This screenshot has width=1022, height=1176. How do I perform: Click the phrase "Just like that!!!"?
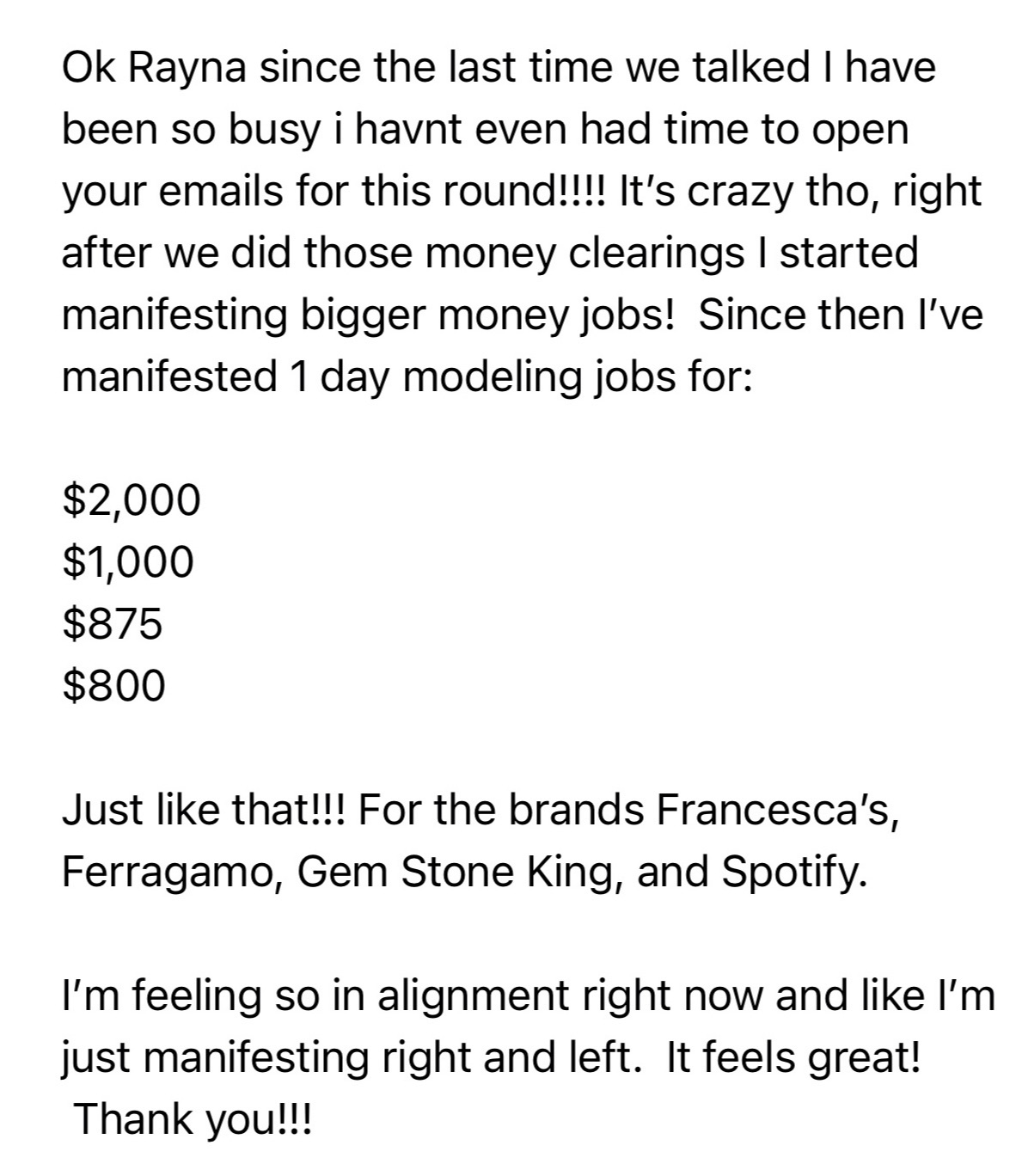point(203,811)
